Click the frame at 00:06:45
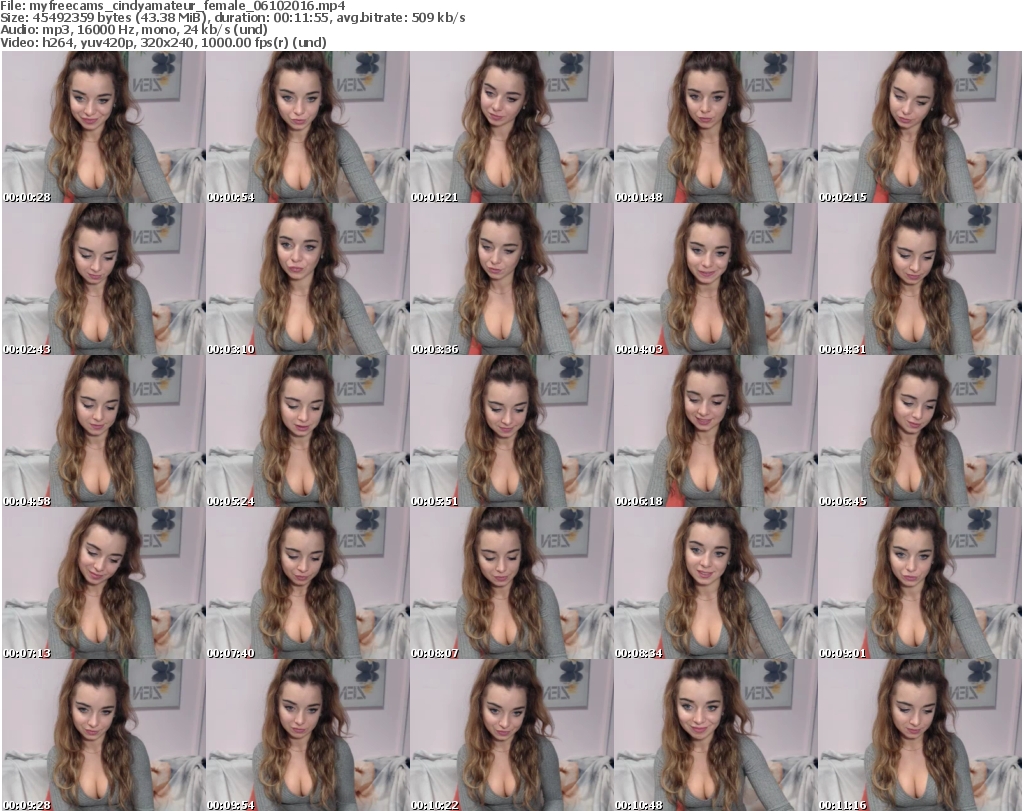This screenshot has height=811, width=1024. tap(920, 431)
